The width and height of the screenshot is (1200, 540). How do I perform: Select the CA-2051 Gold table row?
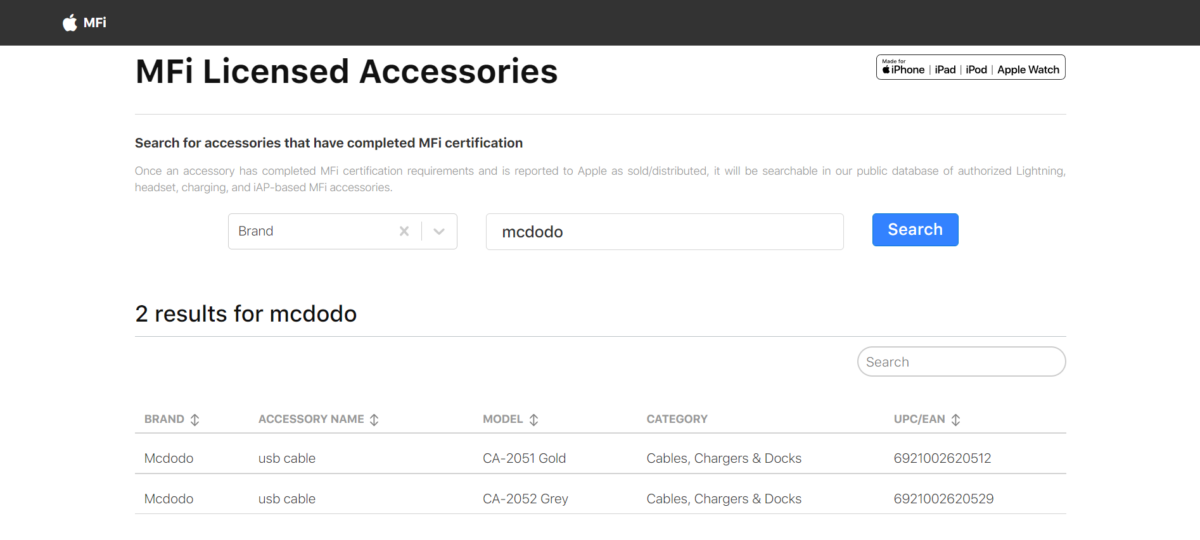click(x=524, y=458)
